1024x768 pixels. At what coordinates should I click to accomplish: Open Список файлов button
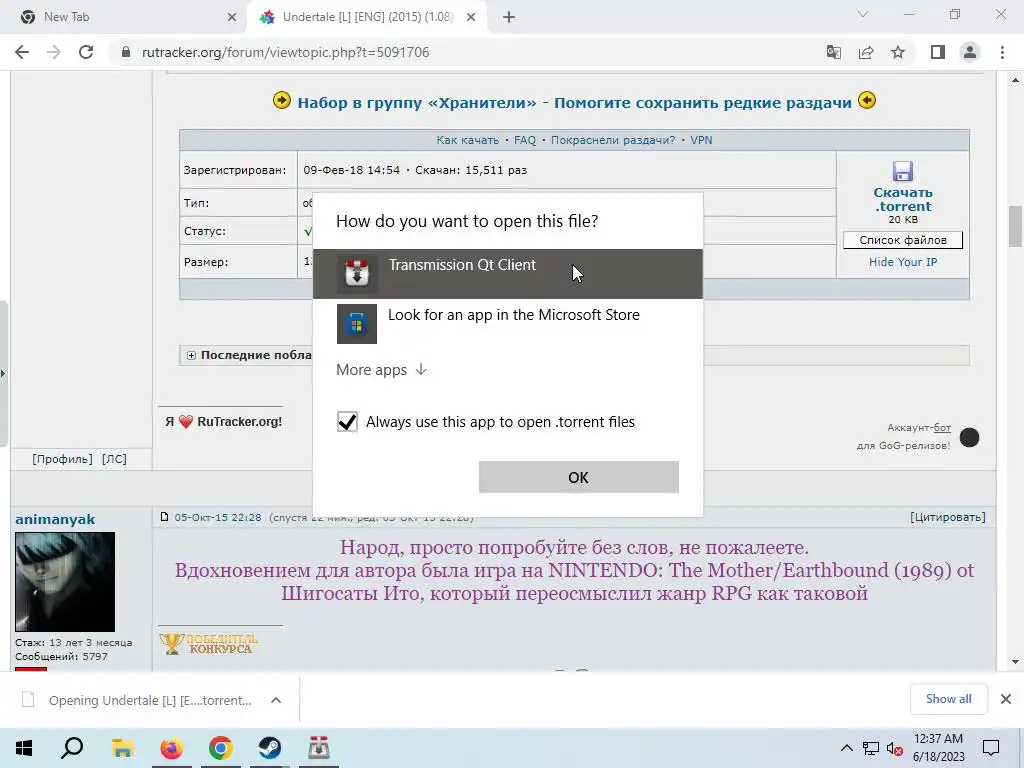(903, 240)
